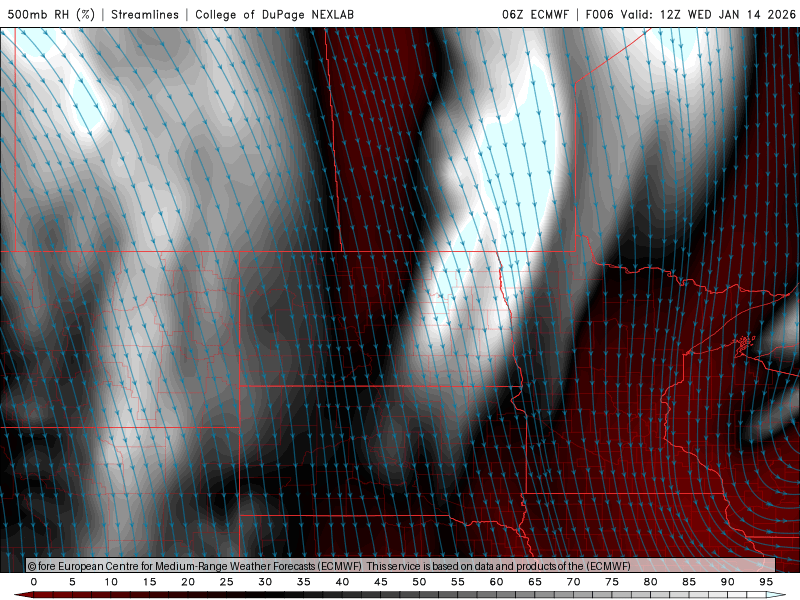The image size is (800, 600).
Task: Click 'F006 Valid: 12Z WED JAN 14 2026'
Action: 691,14
